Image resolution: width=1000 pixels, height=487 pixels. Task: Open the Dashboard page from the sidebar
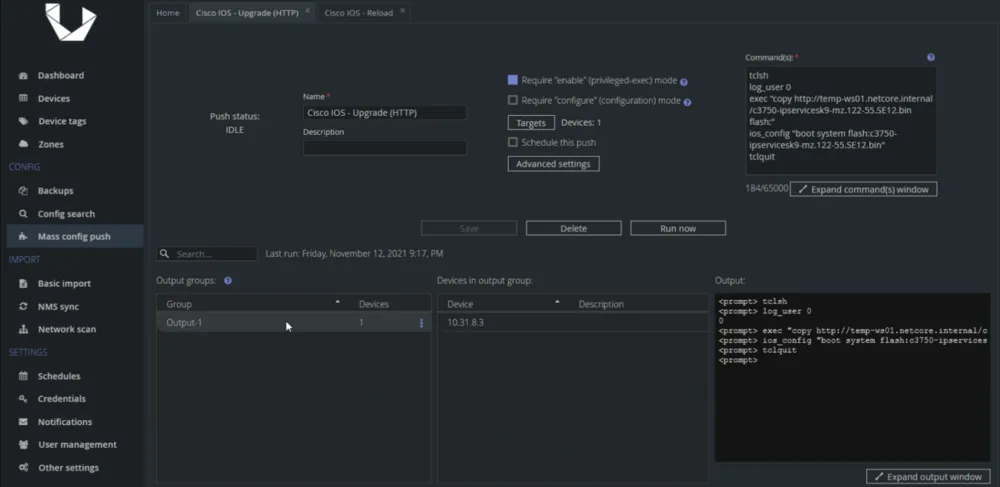pos(61,75)
